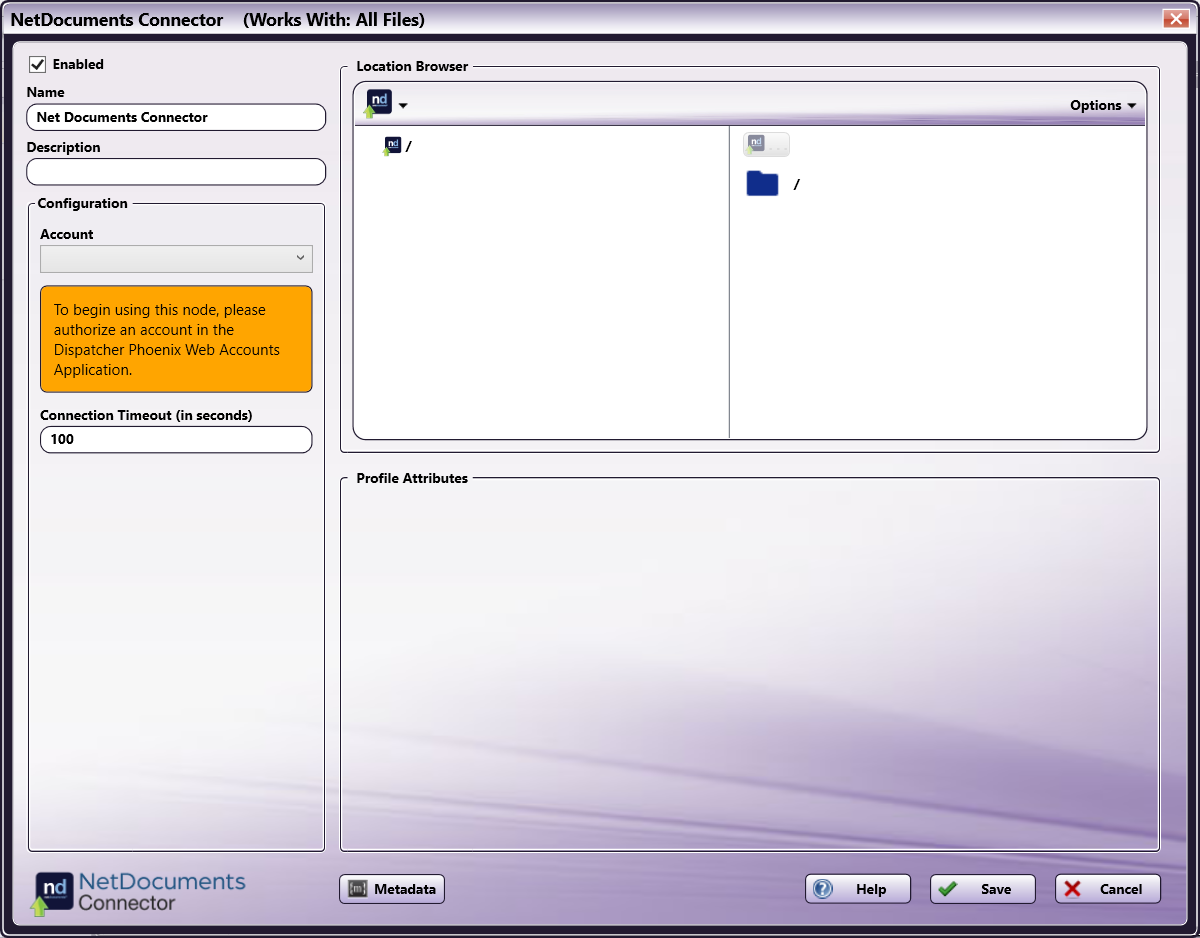Screen dimensions: 1200x938
Task: Cancel the dialog
Action: (x=1108, y=889)
